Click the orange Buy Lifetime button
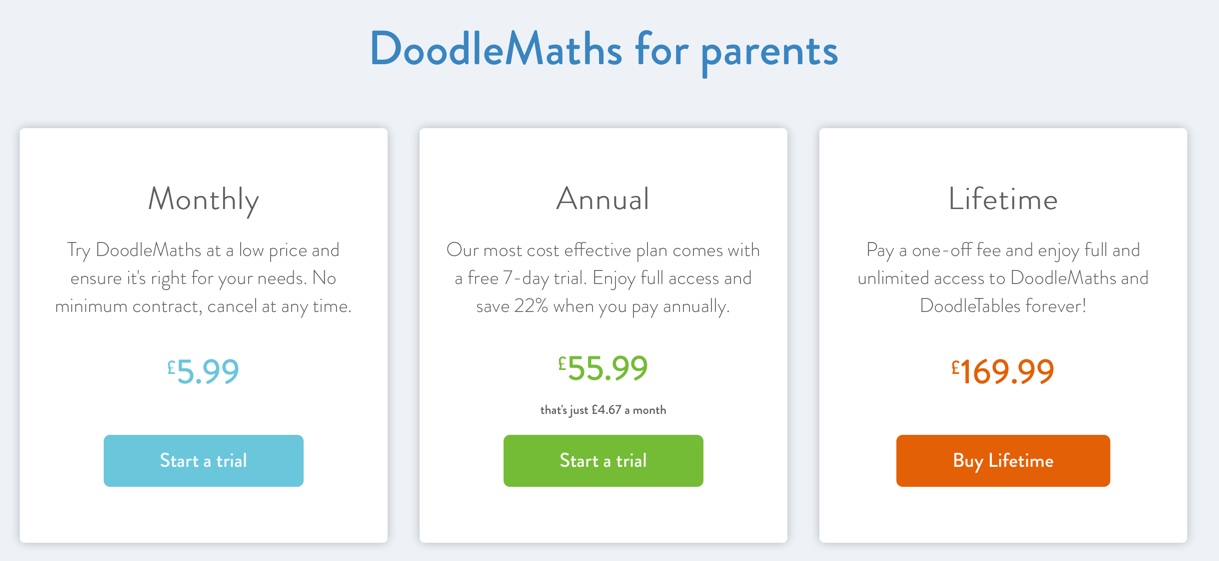This screenshot has width=1219, height=561. tap(1003, 461)
